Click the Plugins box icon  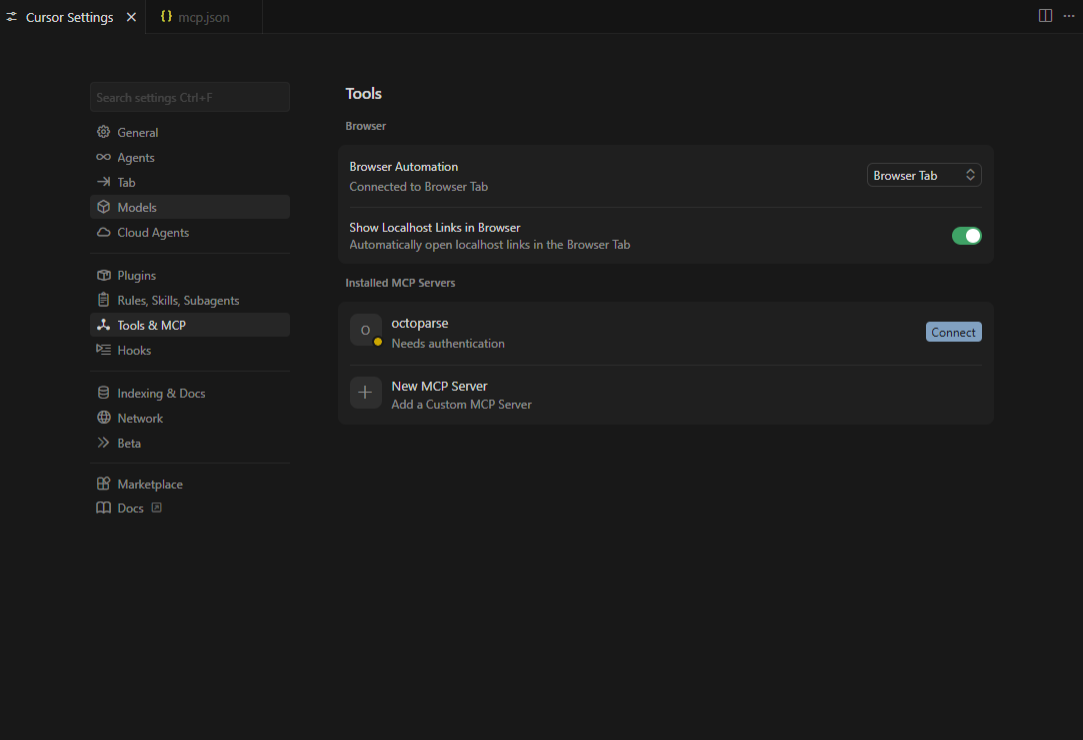[x=103, y=275]
